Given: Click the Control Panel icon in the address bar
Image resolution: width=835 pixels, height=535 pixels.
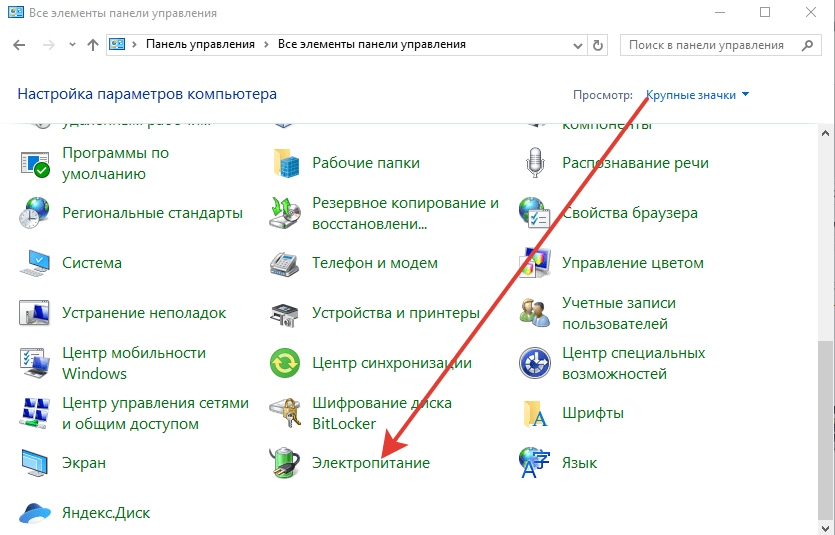Looking at the screenshot, I should coord(117,45).
